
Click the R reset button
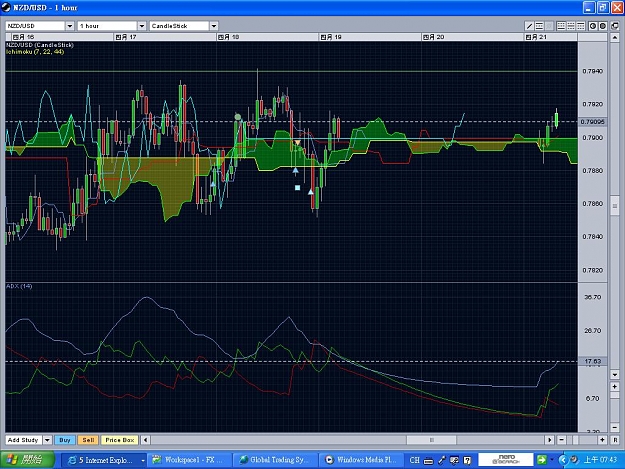pyautogui.click(x=615, y=440)
